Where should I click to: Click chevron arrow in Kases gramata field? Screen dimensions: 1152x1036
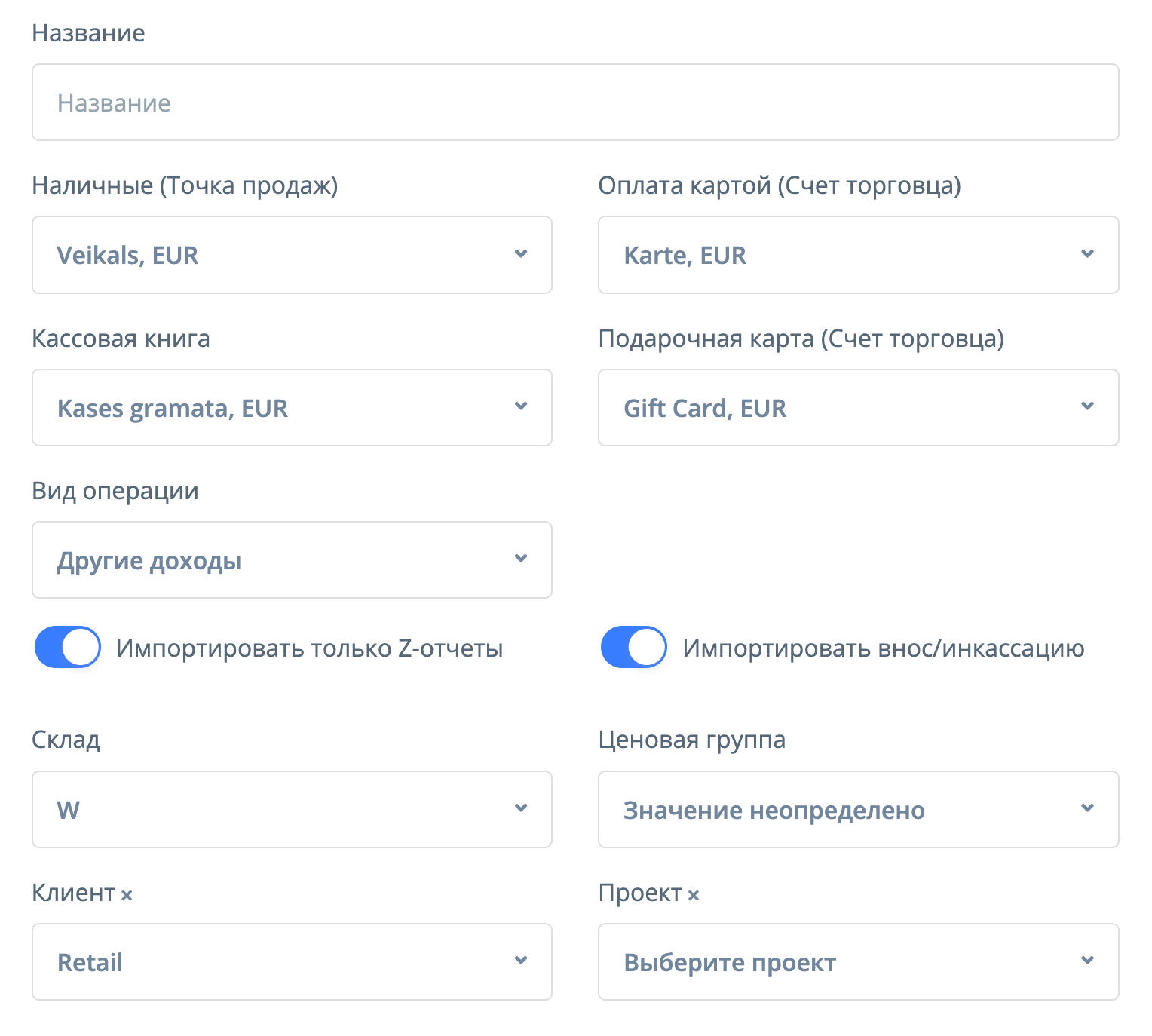pyautogui.click(x=521, y=406)
